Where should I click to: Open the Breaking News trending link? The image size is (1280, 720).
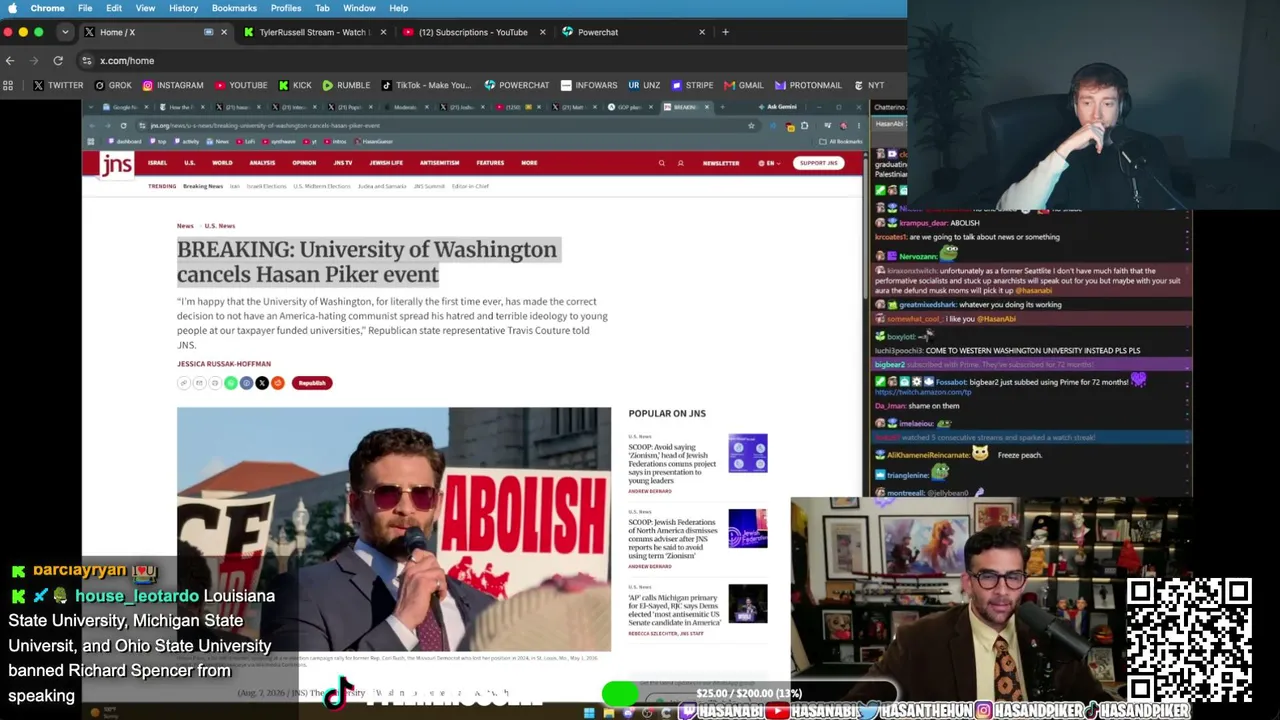tap(203, 186)
